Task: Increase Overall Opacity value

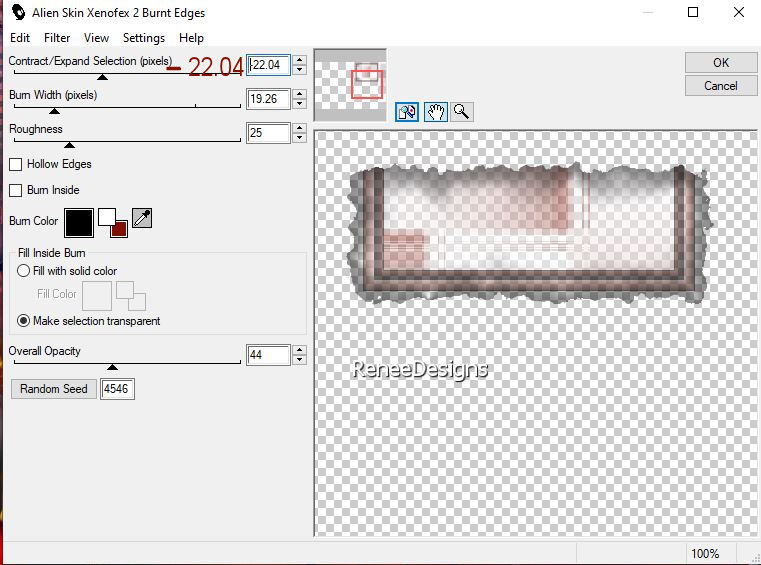Action: coord(299,350)
